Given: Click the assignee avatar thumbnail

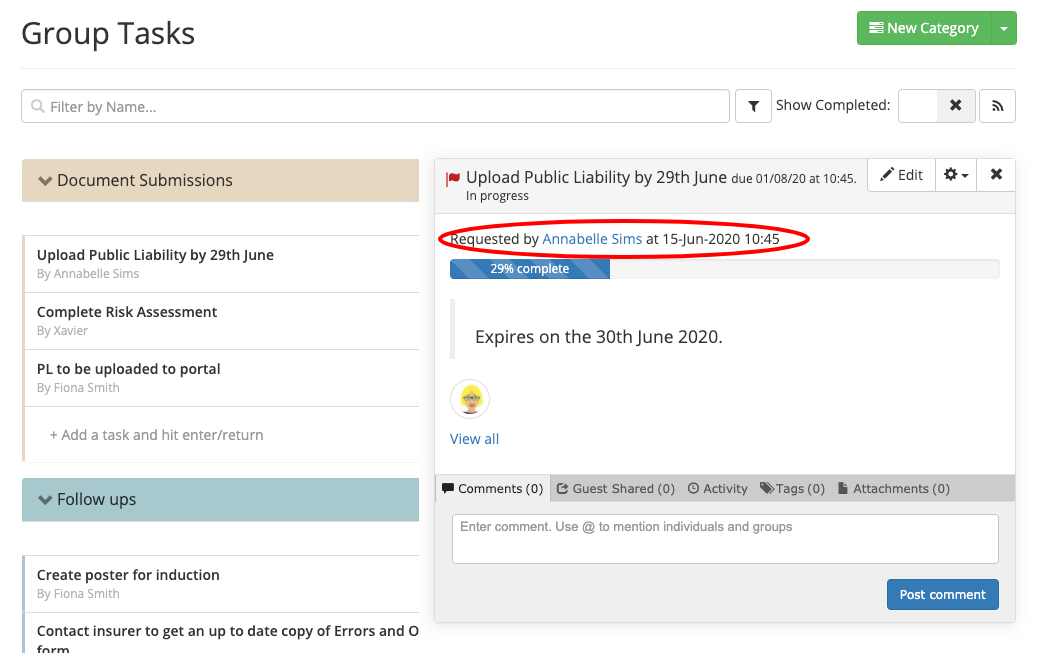Looking at the screenshot, I should [x=470, y=399].
